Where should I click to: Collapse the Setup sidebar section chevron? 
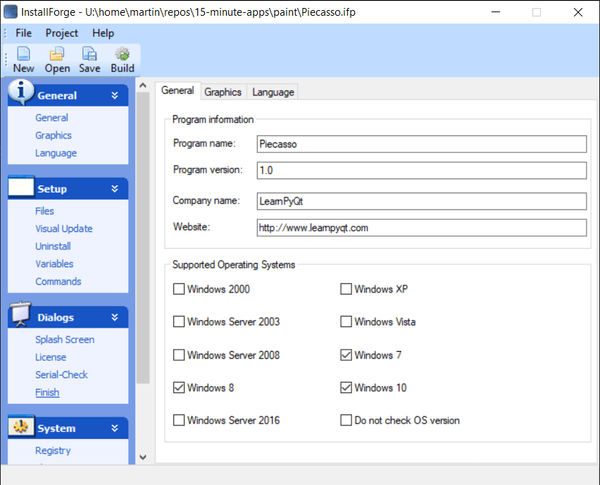pos(114,189)
